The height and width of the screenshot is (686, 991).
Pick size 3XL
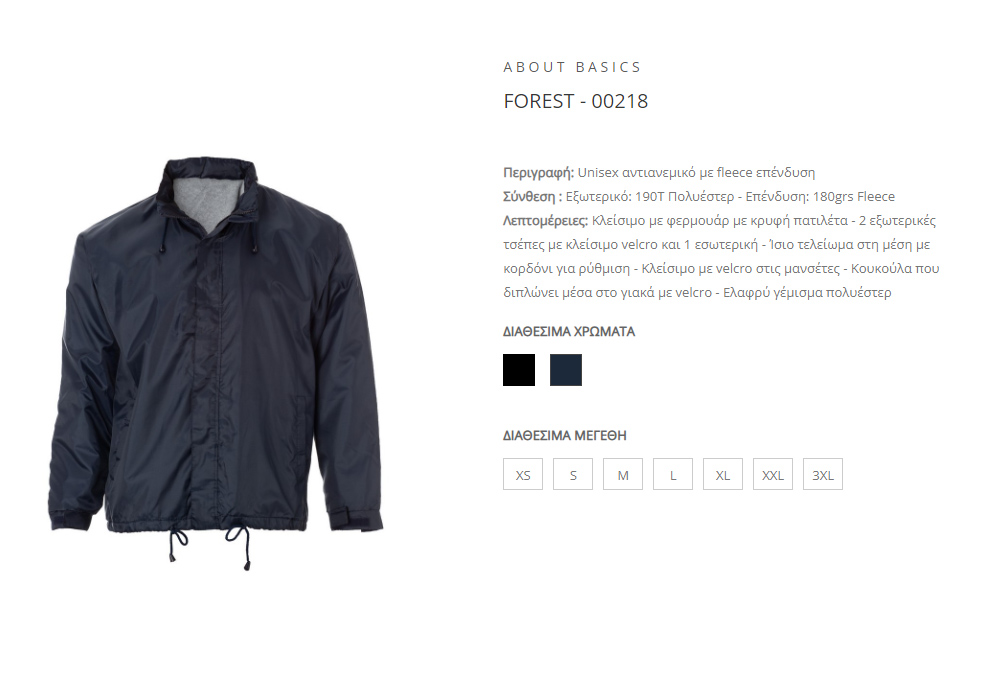(x=822, y=474)
